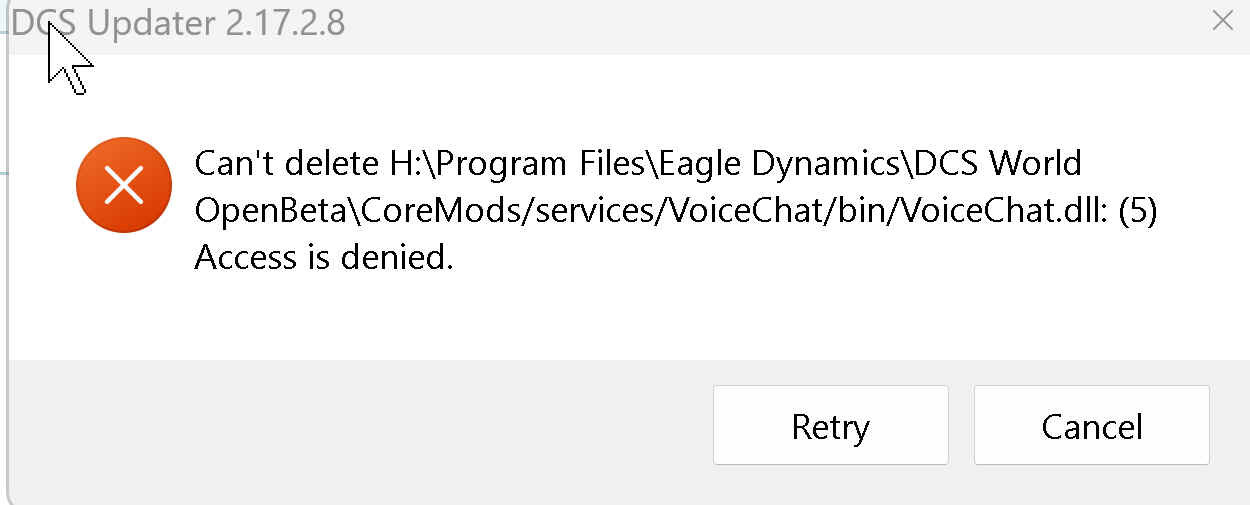The height and width of the screenshot is (505, 1250).
Task: Click the error code (5) in message
Action: pos(1138,211)
